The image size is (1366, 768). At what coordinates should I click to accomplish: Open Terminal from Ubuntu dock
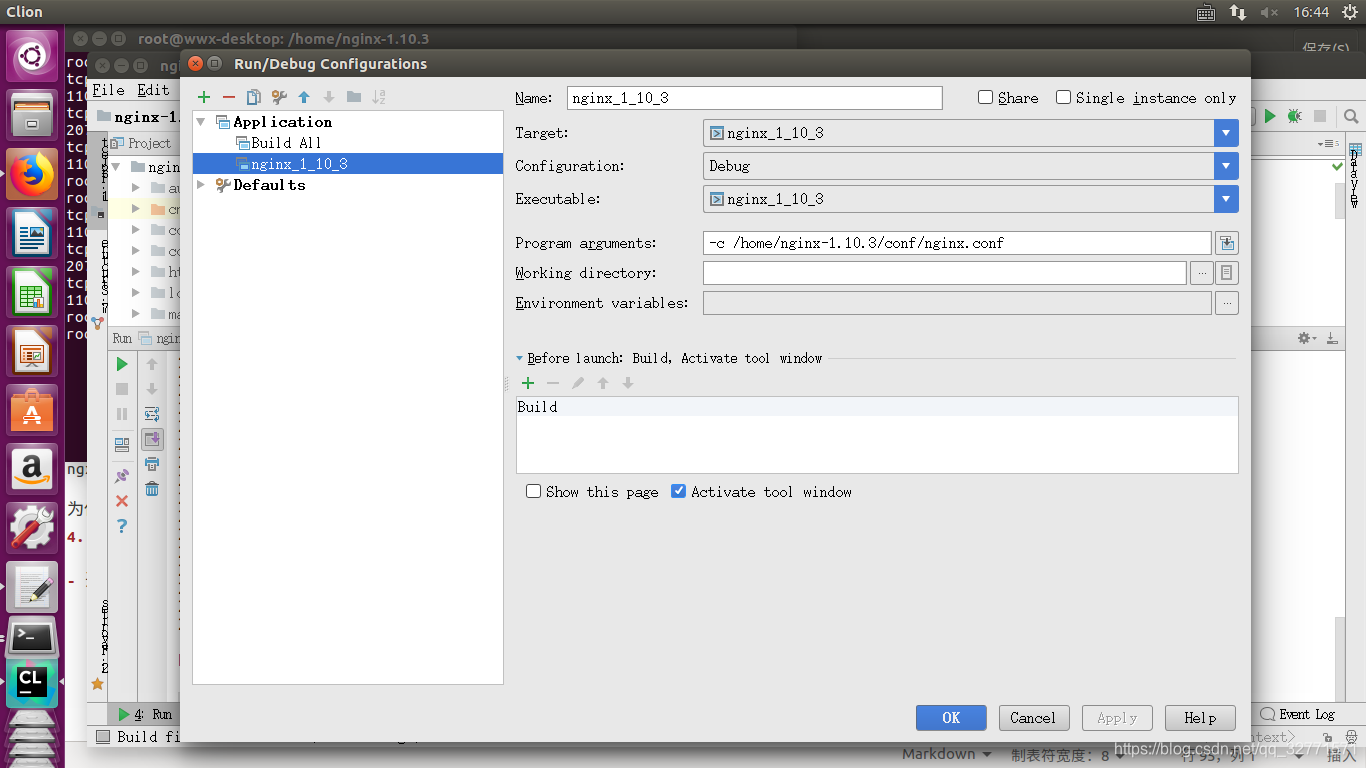pos(33,636)
